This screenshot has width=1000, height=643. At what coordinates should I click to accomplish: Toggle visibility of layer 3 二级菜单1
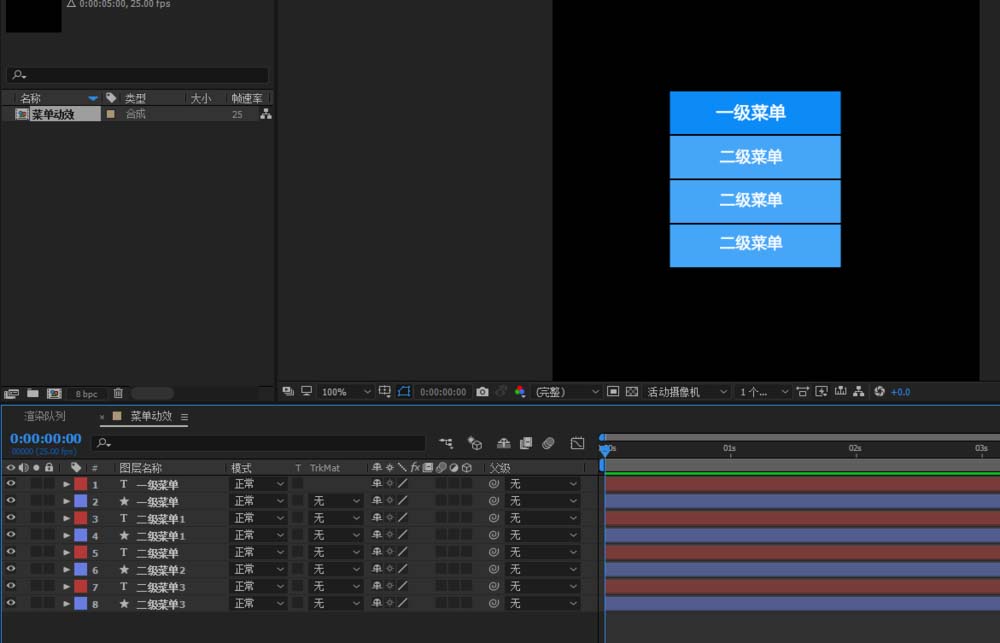(x=11, y=518)
